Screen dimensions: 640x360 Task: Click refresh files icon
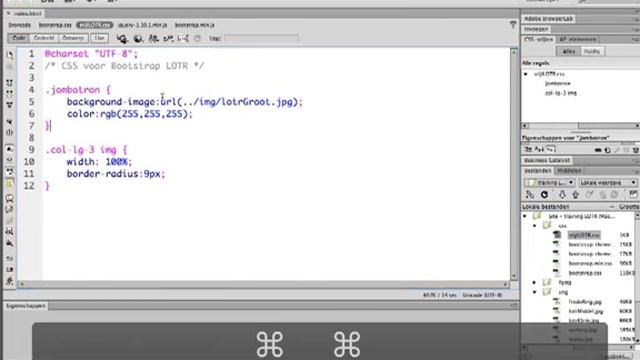click(x=544, y=195)
